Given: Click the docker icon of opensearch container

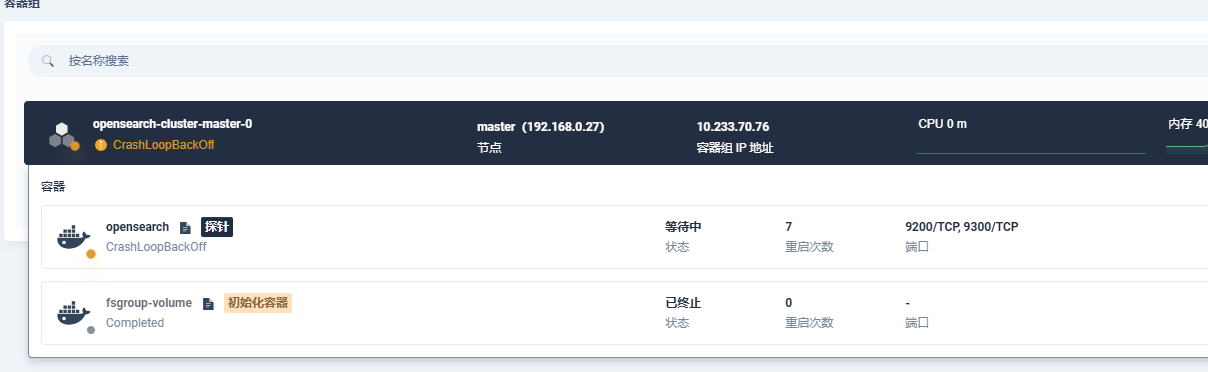Looking at the screenshot, I should pos(74,237).
